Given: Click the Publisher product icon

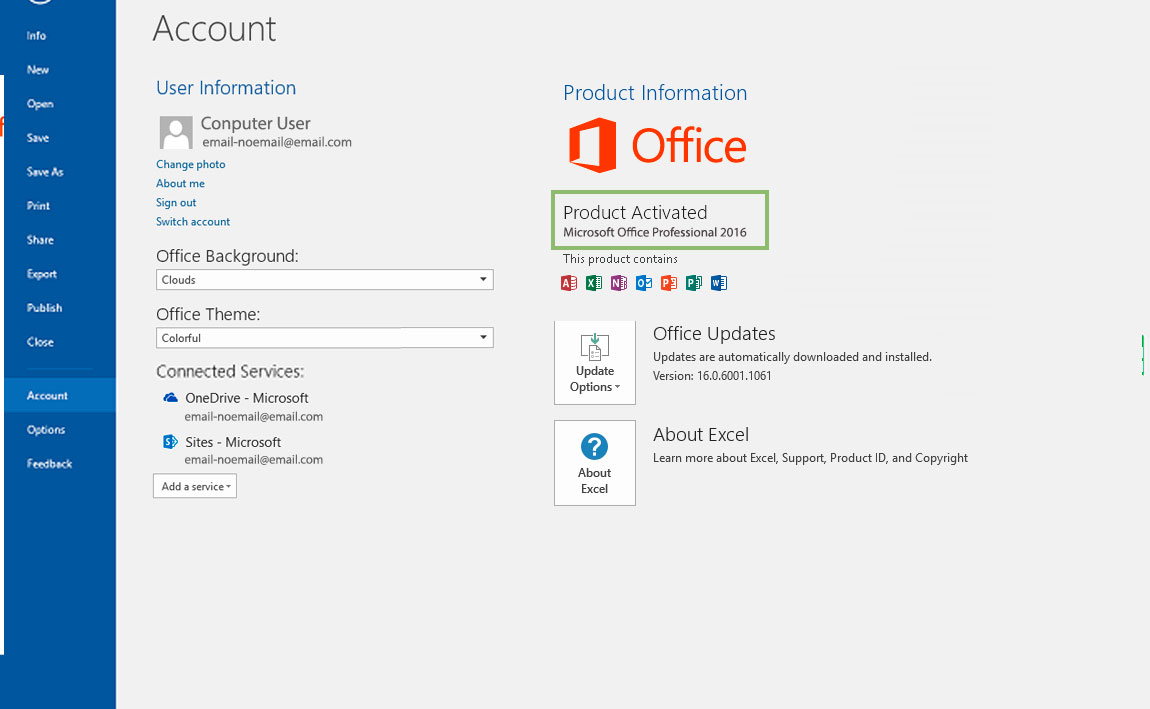Looking at the screenshot, I should click(x=694, y=283).
